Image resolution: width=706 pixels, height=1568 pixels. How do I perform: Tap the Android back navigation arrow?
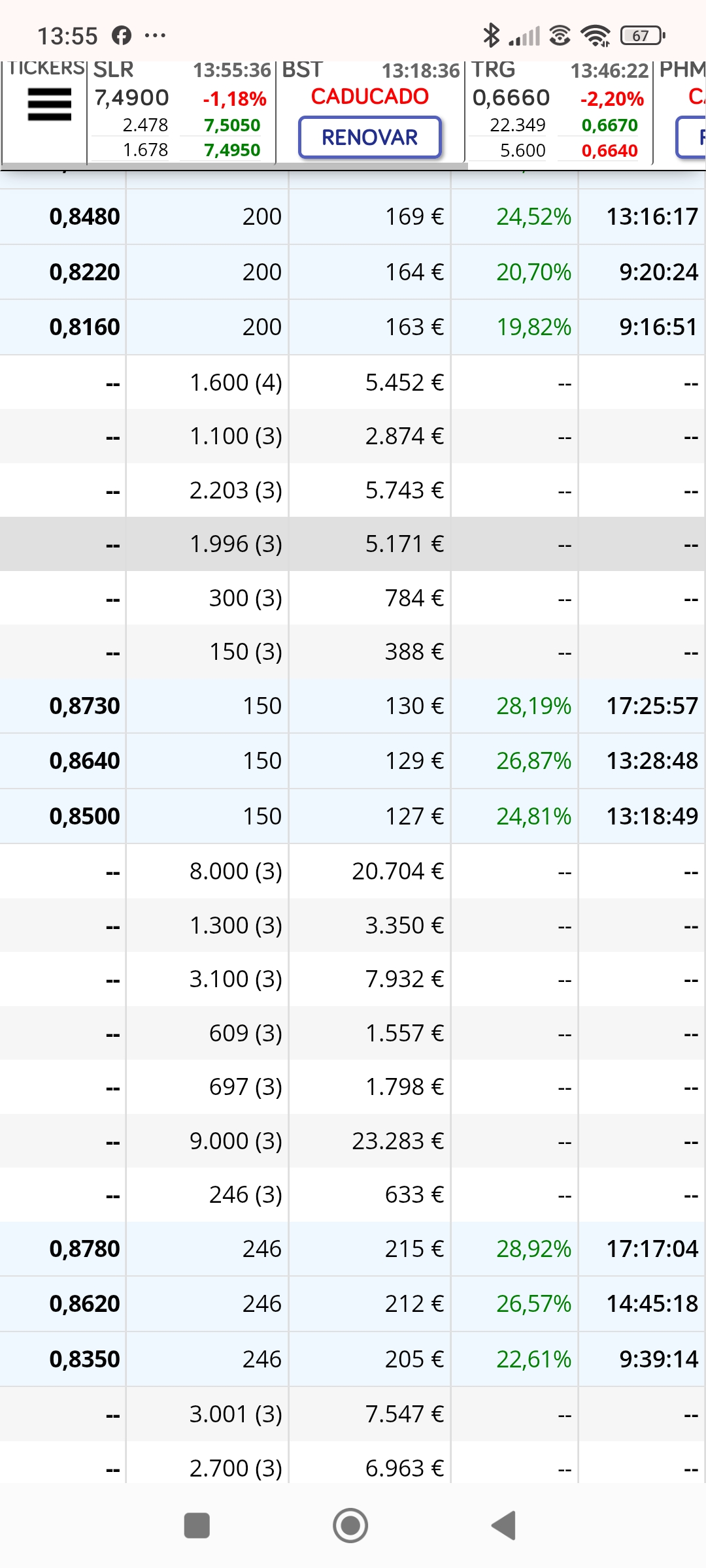[504, 1526]
